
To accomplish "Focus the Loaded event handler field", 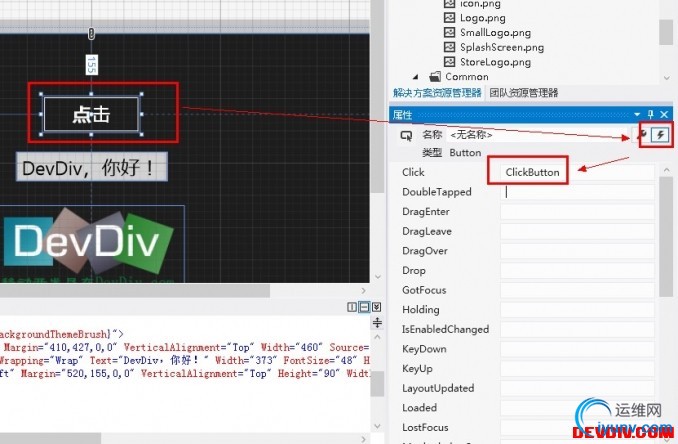I will tap(577, 408).
